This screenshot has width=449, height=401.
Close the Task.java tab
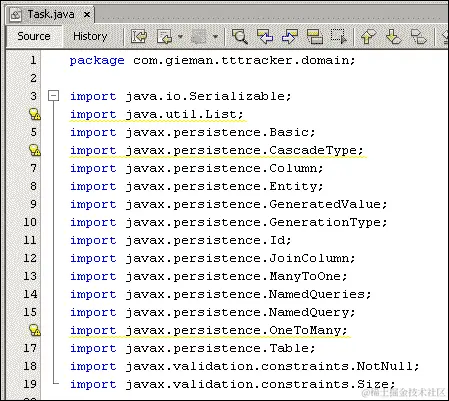[x=87, y=15]
